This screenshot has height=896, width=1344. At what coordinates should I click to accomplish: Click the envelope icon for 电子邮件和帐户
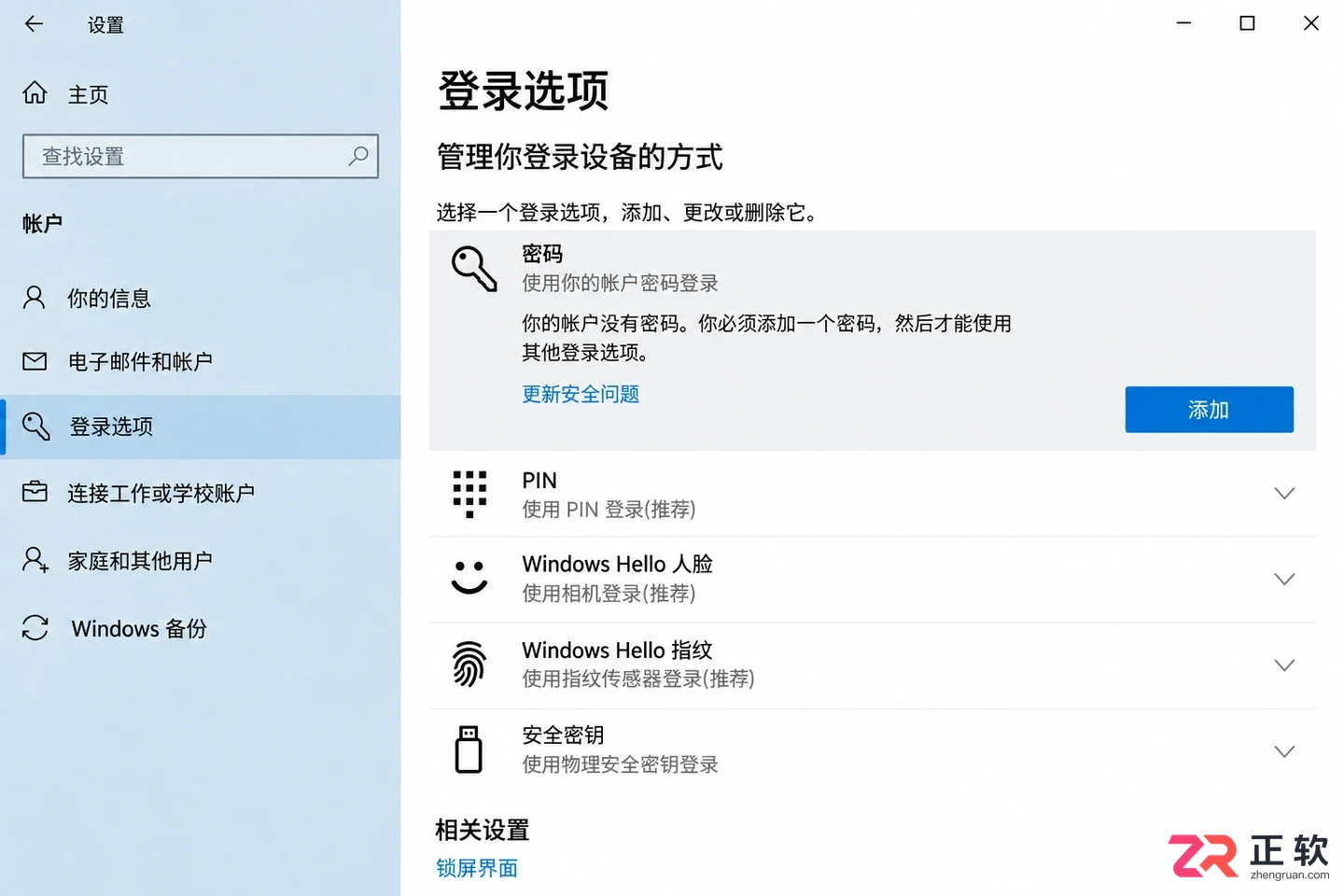[x=35, y=361]
